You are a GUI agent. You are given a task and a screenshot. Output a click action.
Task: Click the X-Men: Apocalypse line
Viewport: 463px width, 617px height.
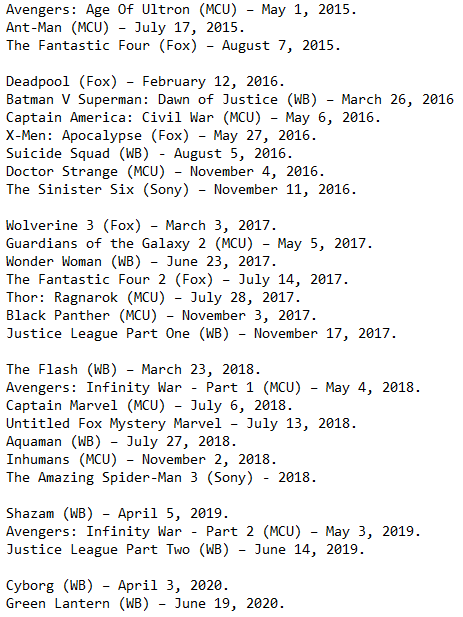[161, 136]
